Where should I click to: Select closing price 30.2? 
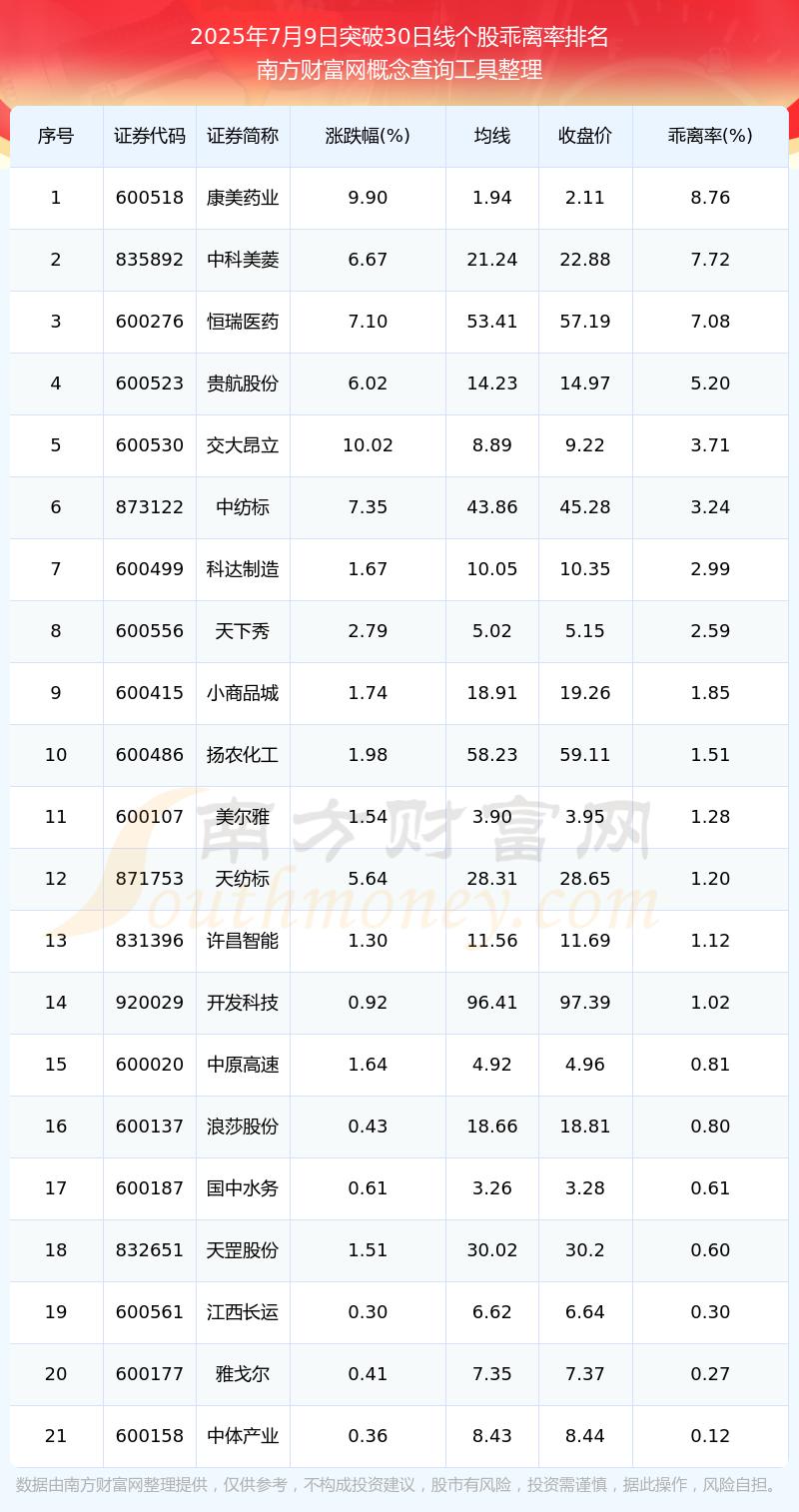pos(585,1250)
